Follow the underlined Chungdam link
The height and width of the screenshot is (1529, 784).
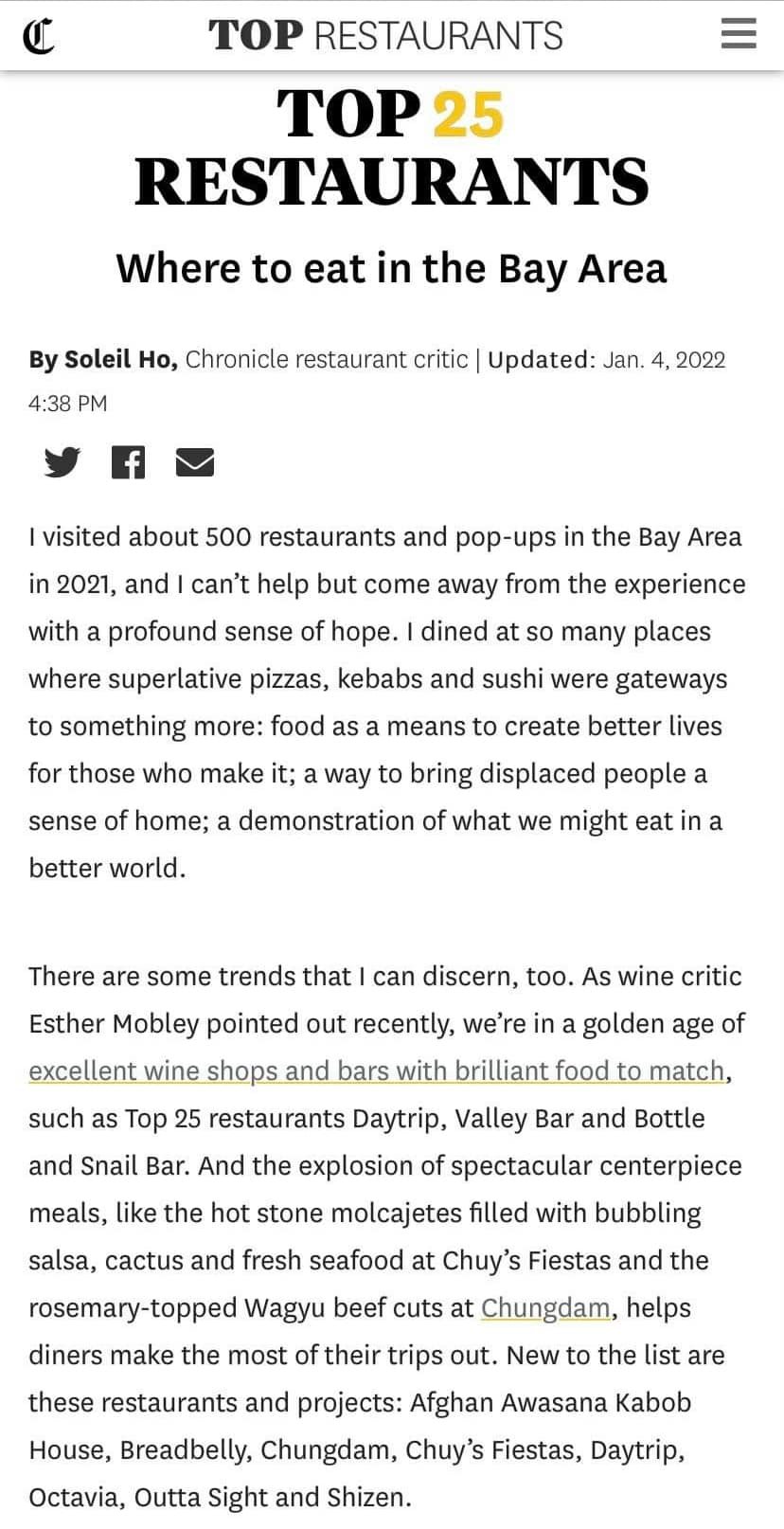point(545,1307)
